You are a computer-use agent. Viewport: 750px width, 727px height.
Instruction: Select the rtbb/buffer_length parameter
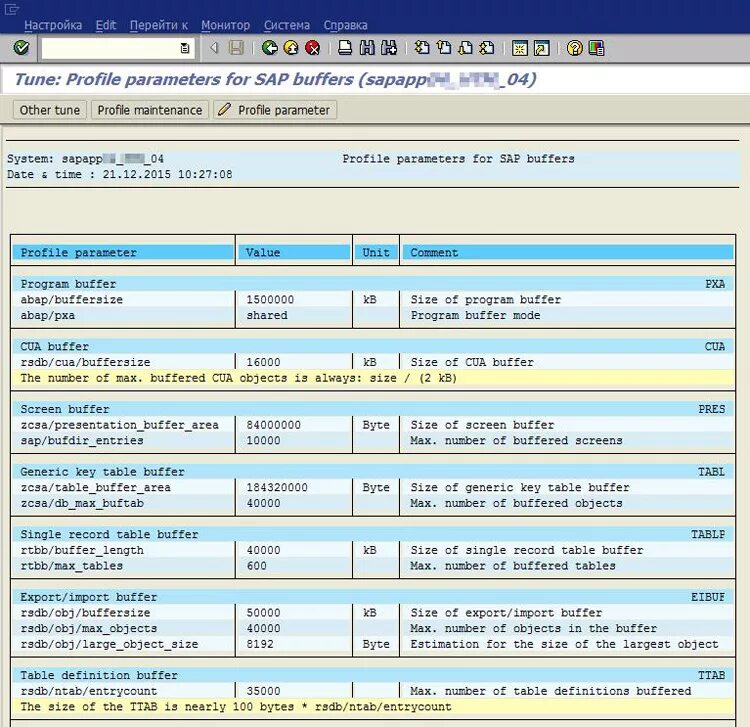click(x=82, y=551)
